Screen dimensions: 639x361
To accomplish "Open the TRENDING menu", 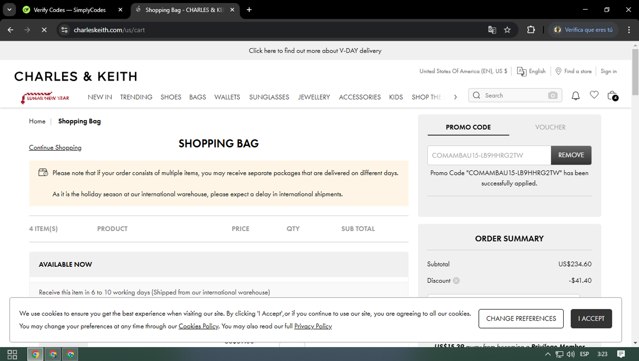I will click(136, 97).
